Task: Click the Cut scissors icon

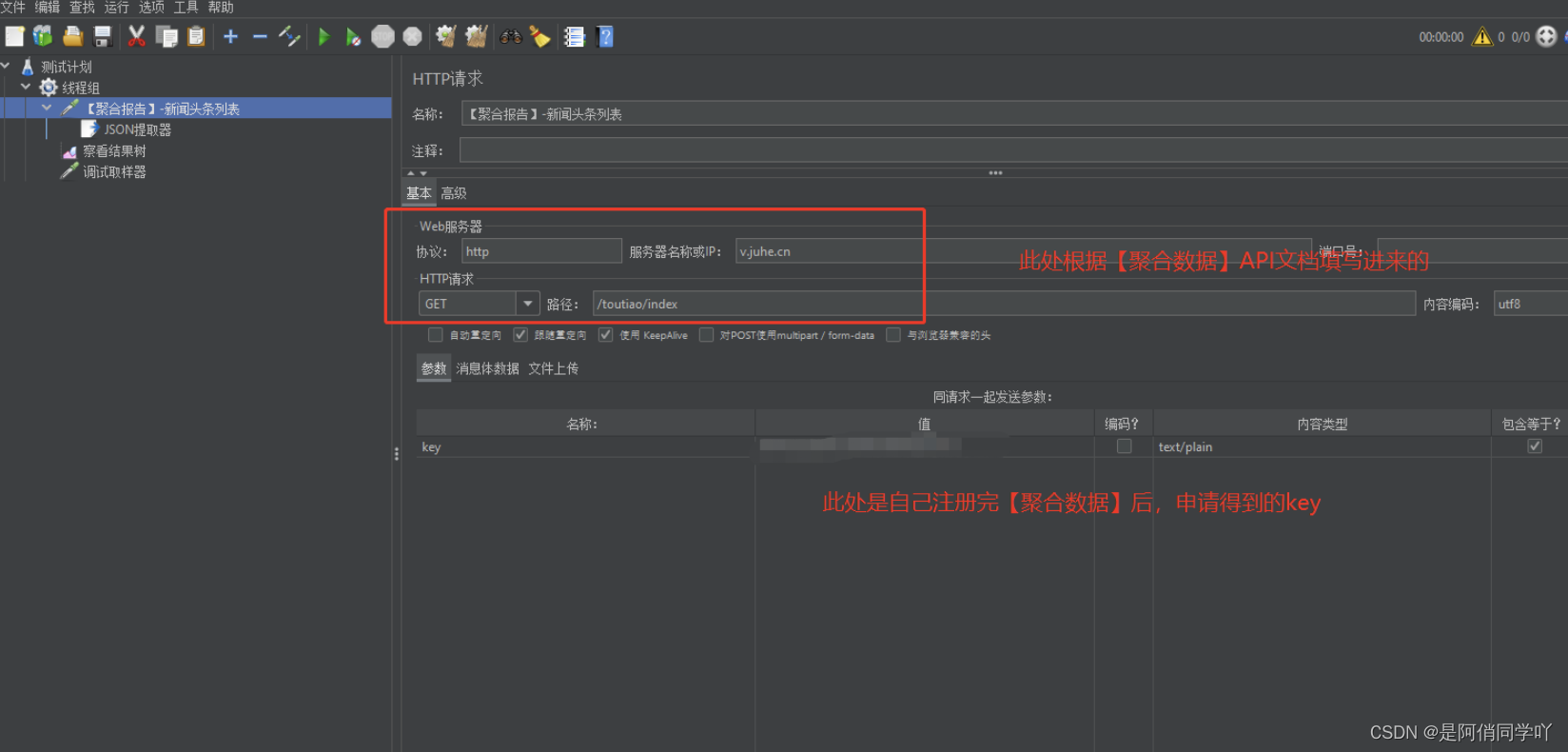Action: pos(136,37)
